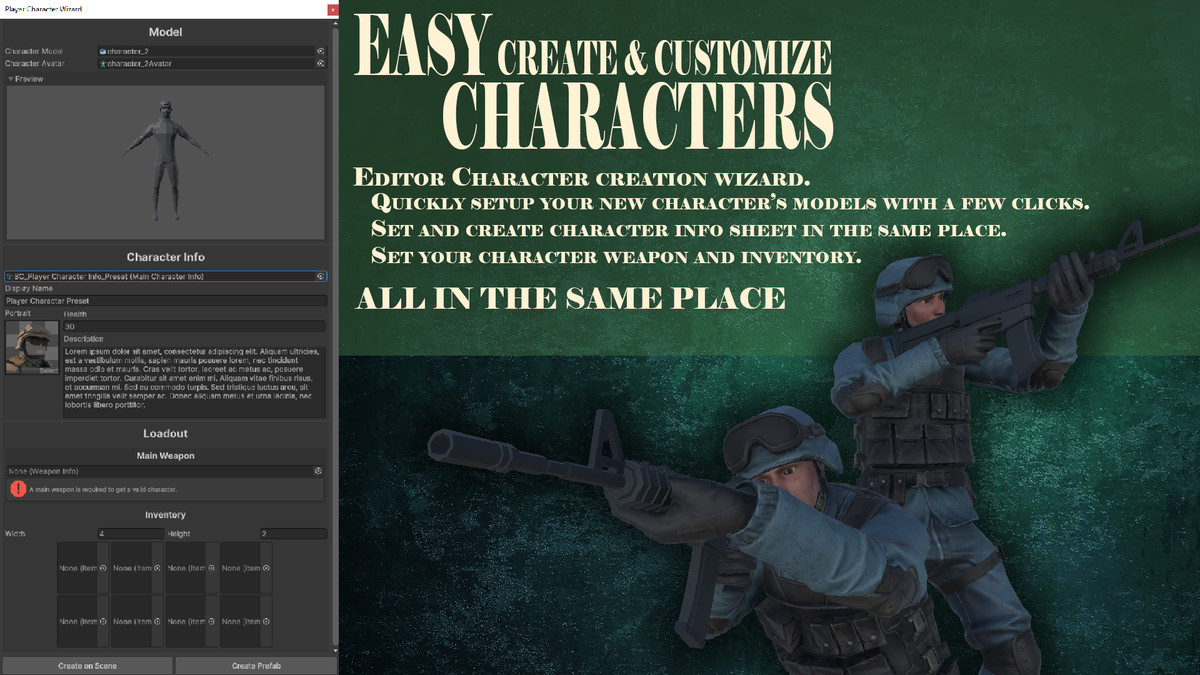Click the inventory Height field
The image size is (1200, 675).
pyautogui.click(x=293, y=534)
